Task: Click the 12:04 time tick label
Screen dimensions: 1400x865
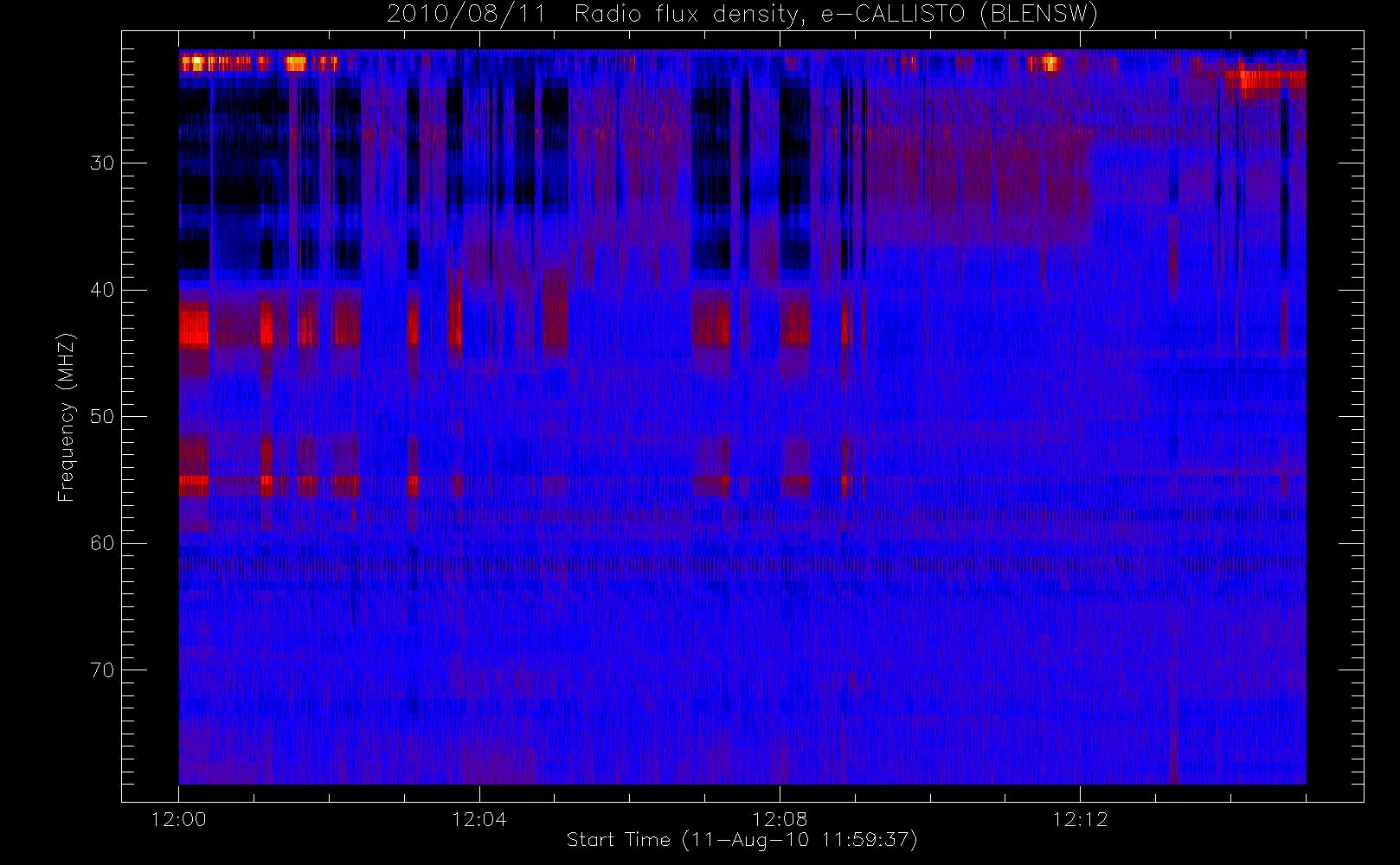Action: (479, 819)
